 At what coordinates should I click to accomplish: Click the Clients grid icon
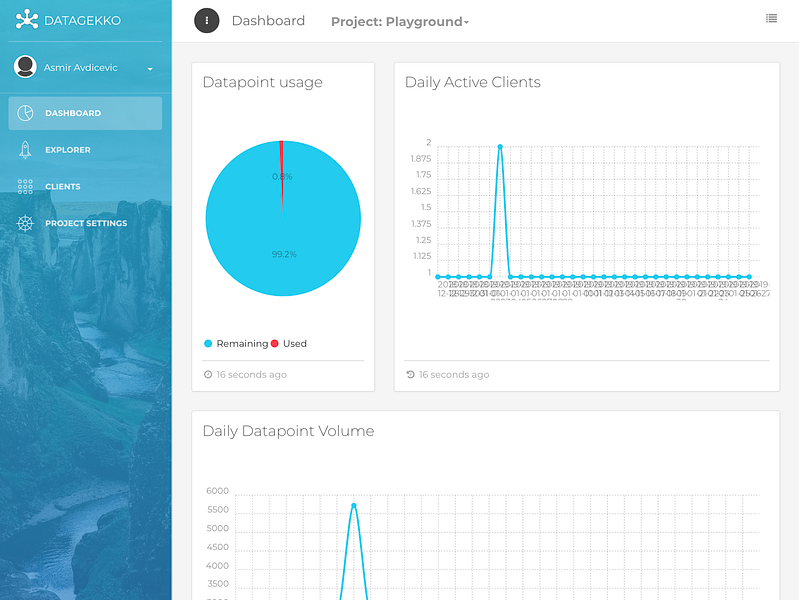click(25, 187)
